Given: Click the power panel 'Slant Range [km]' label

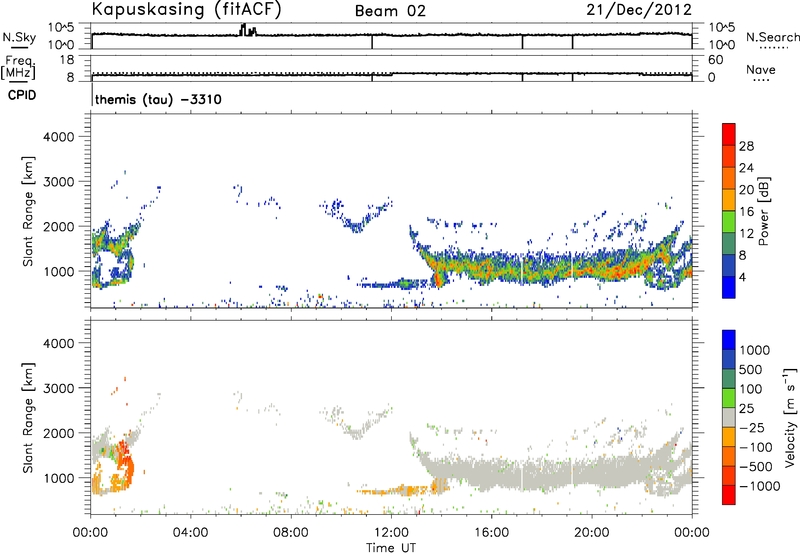Looking at the screenshot, I should (x=28, y=211).
